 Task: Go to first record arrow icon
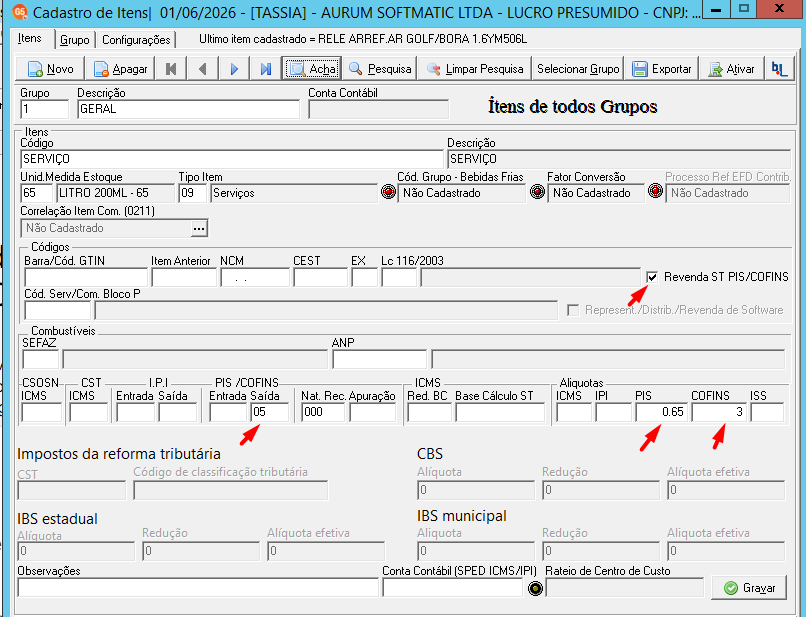point(171,69)
